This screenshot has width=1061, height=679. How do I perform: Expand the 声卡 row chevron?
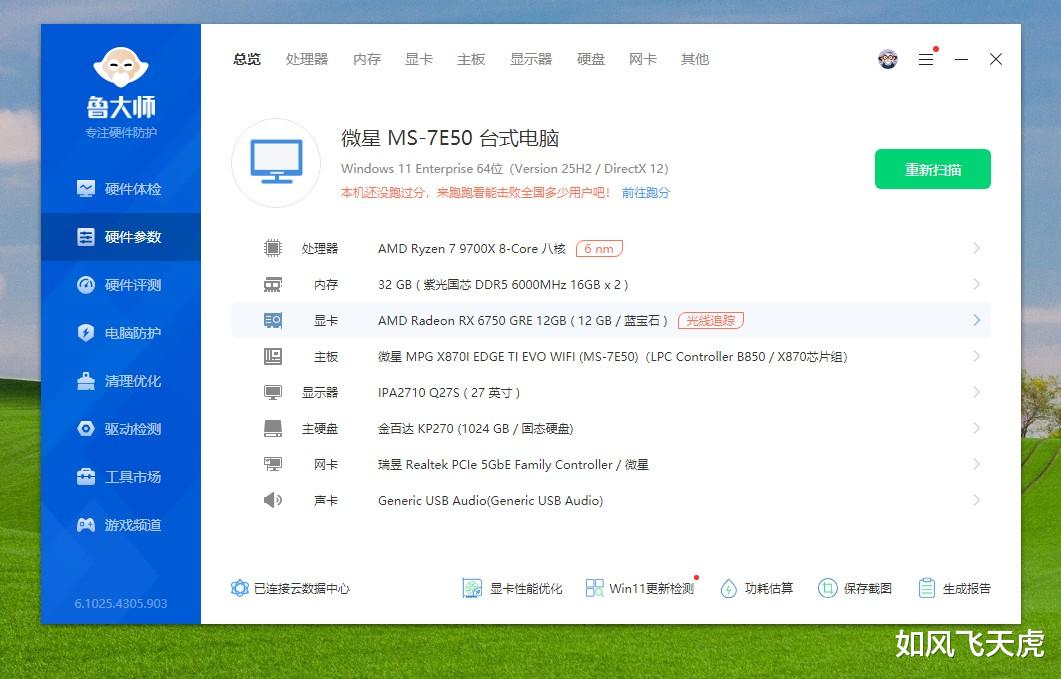click(x=976, y=500)
